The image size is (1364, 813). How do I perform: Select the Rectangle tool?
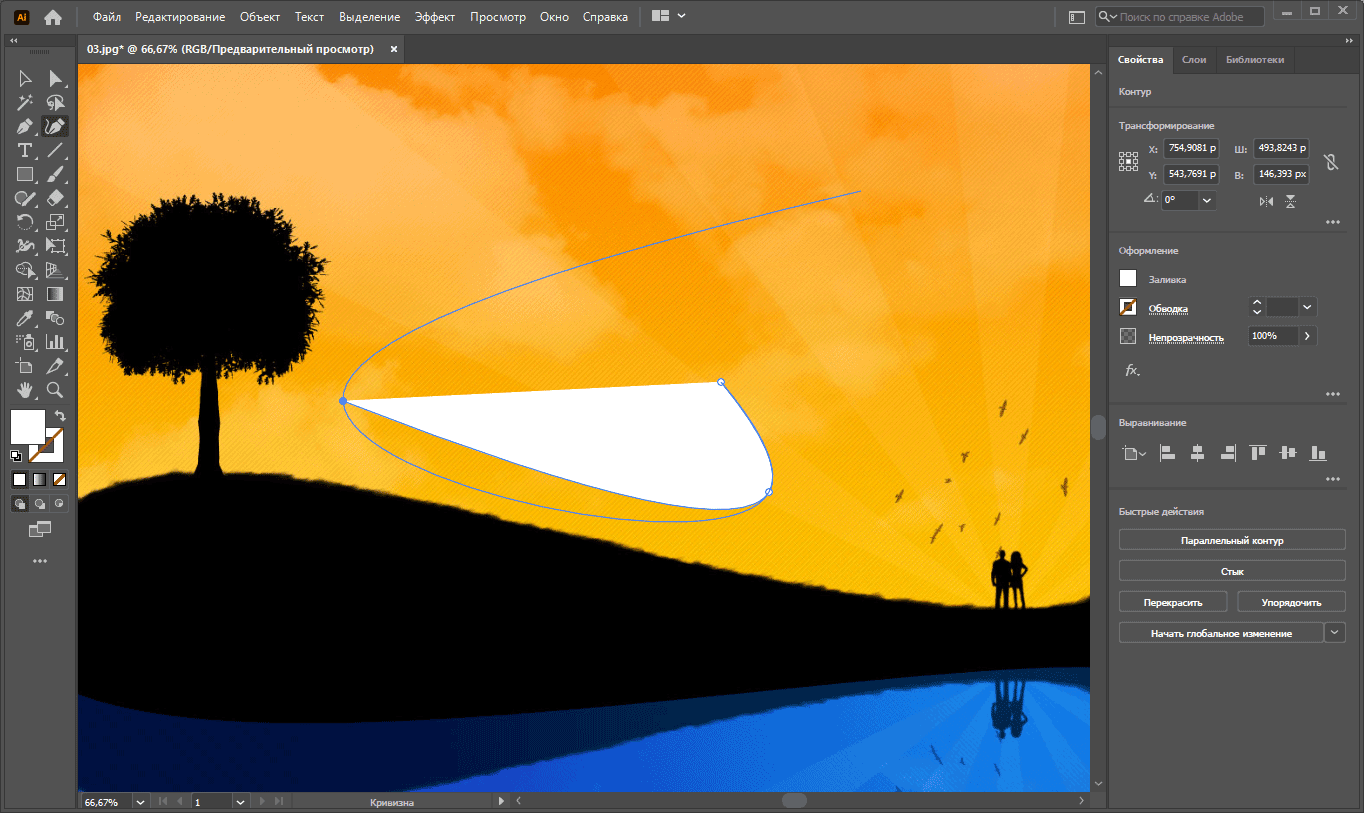tap(24, 174)
